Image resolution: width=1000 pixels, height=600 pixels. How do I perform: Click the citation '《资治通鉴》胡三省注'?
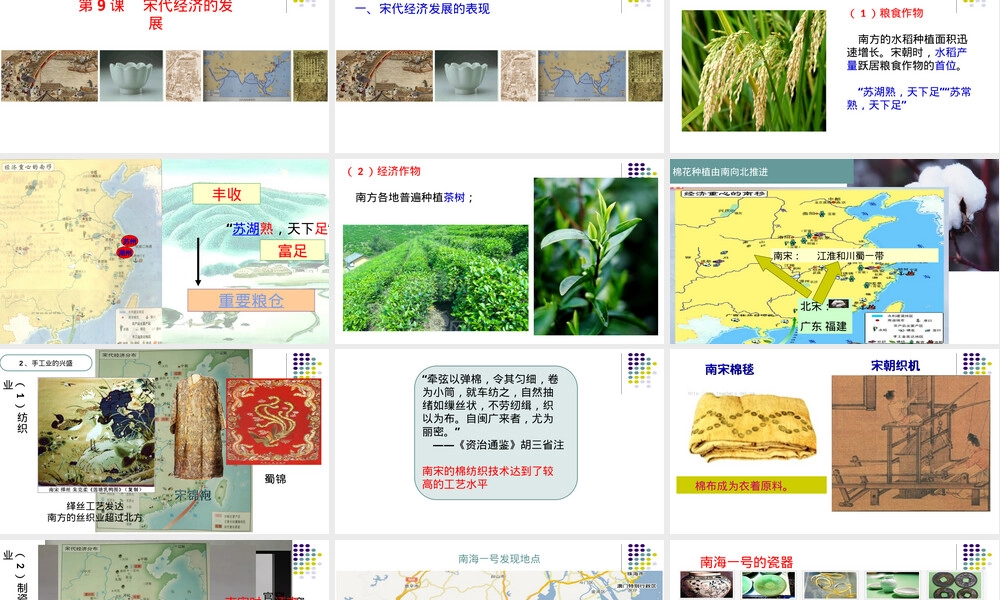pos(510,445)
